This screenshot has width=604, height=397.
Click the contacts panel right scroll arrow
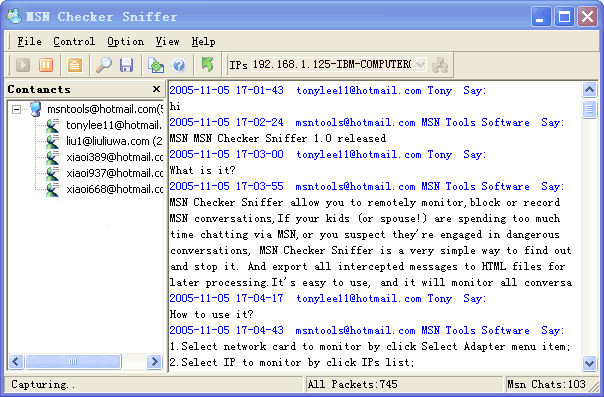(x=154, y=362)
